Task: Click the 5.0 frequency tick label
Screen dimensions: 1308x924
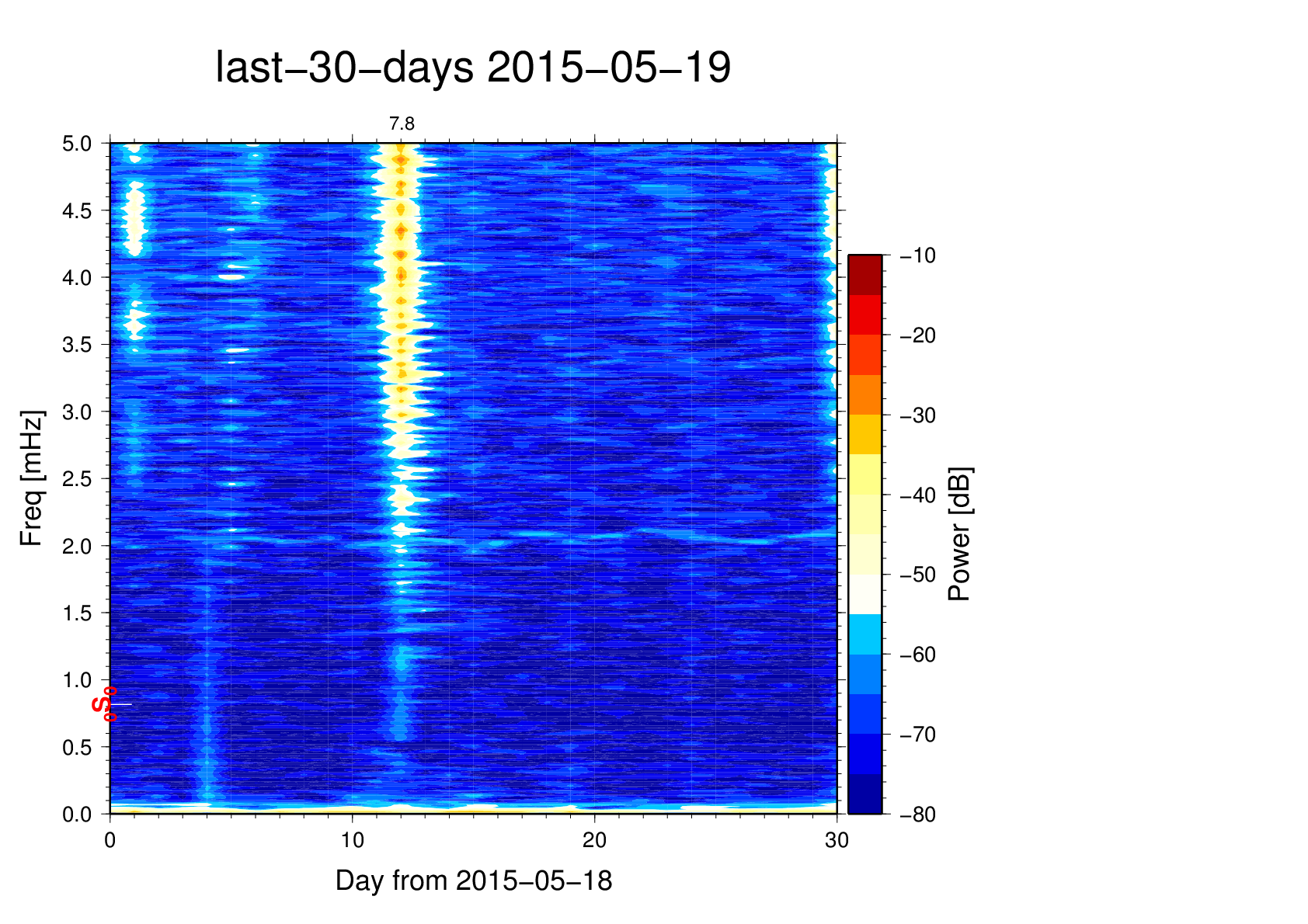Action: pyautogui.click(x=76, y=144)
